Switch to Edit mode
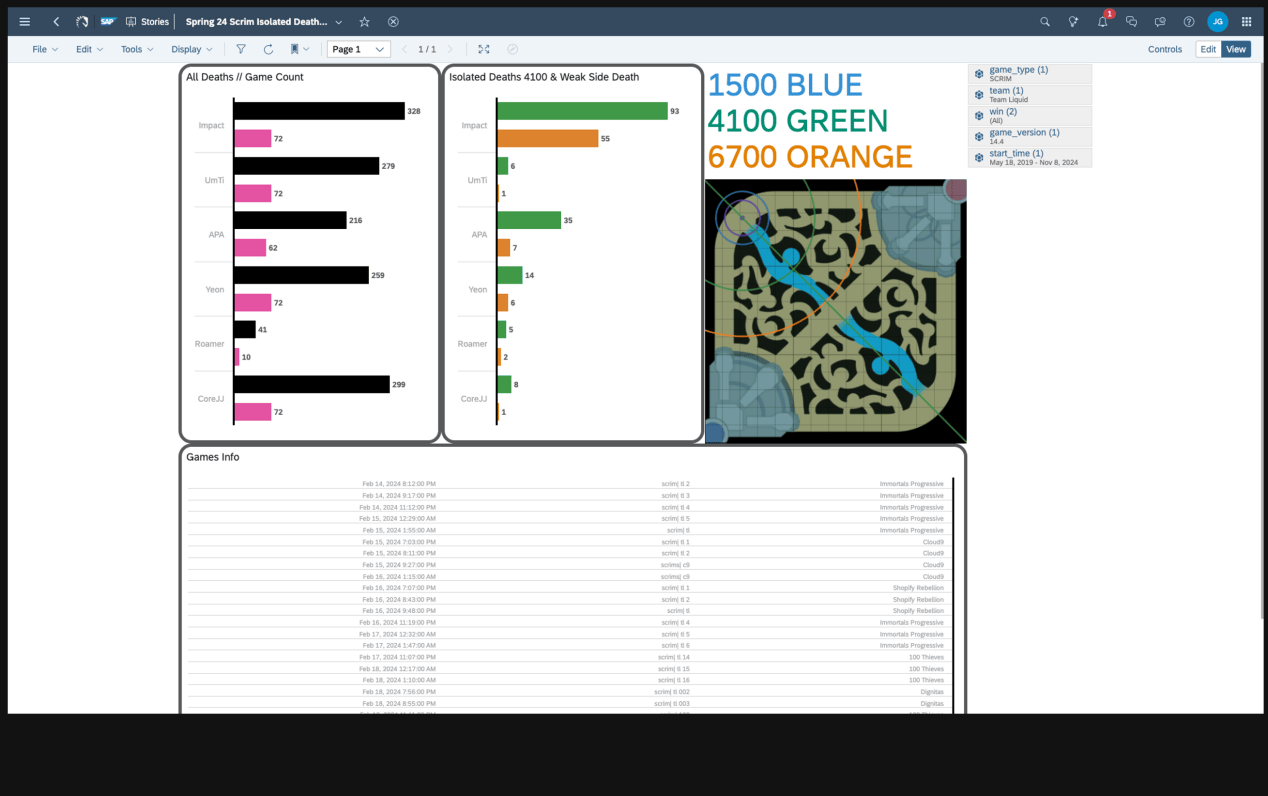Image resolution: width=1268 pixels, height=796 pixels. [x=1208, y=49]
